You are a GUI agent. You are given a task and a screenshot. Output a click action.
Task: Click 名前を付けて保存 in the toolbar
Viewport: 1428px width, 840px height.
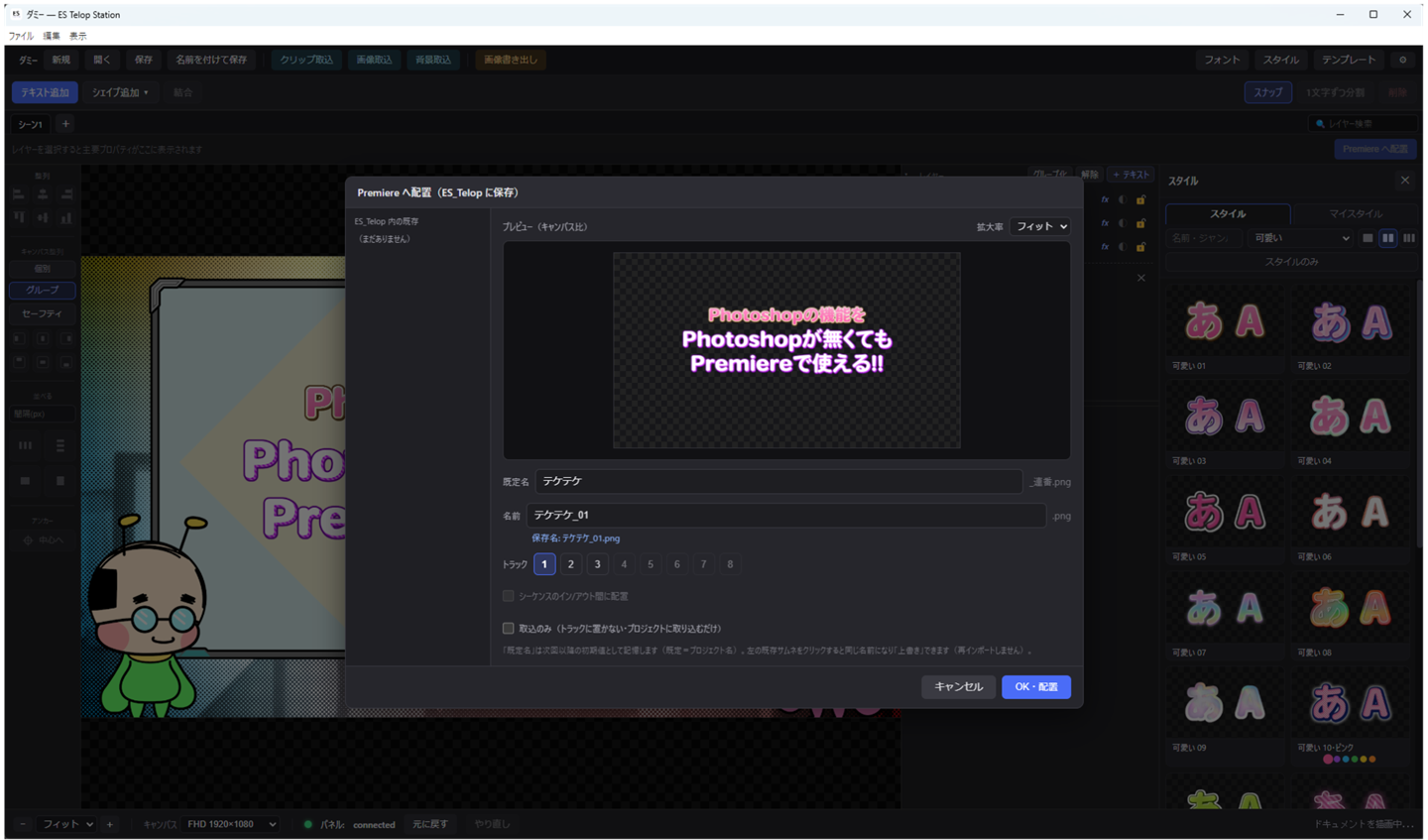211,60
